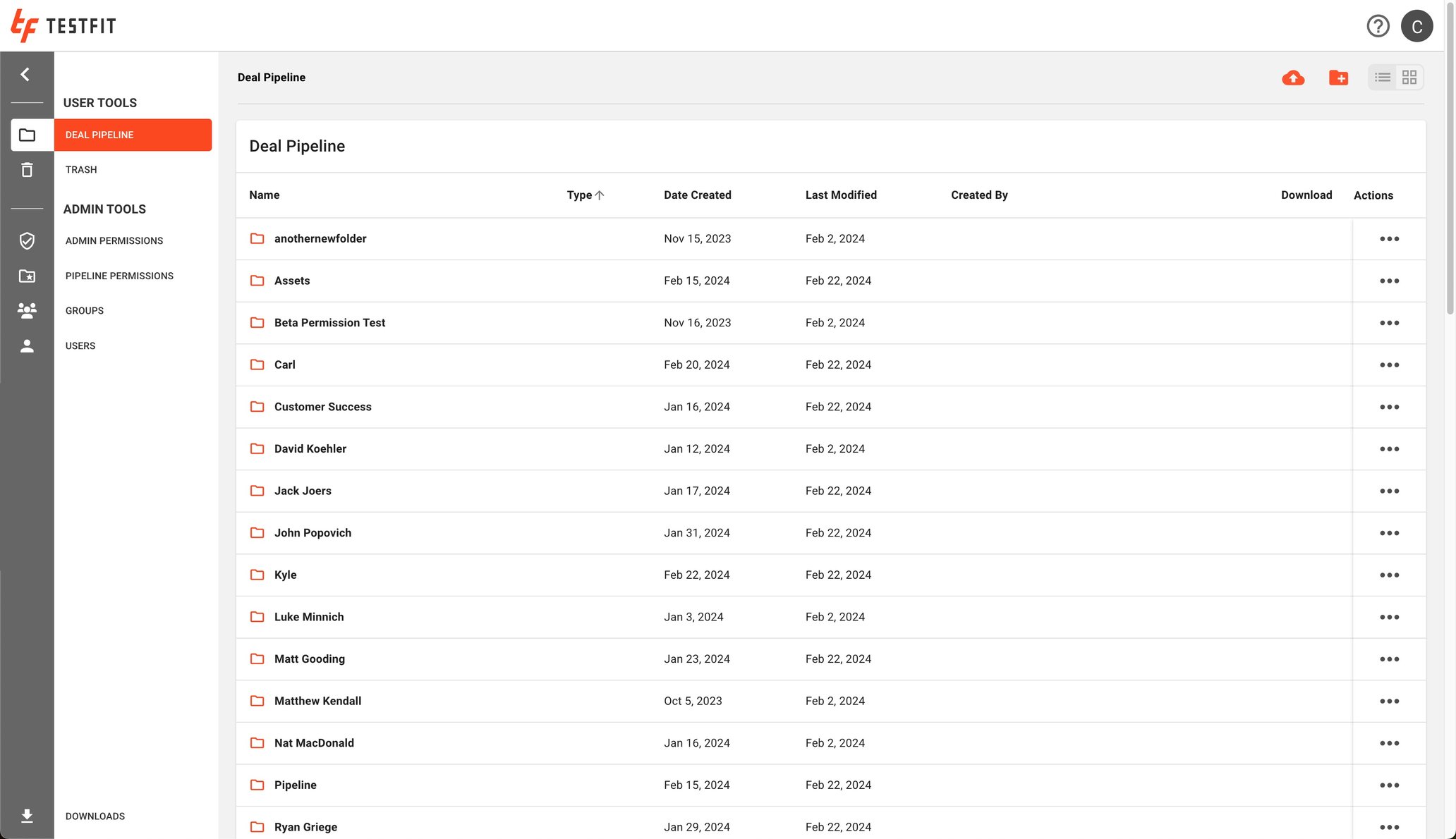Open the help question mark icon

[1378, 26]
